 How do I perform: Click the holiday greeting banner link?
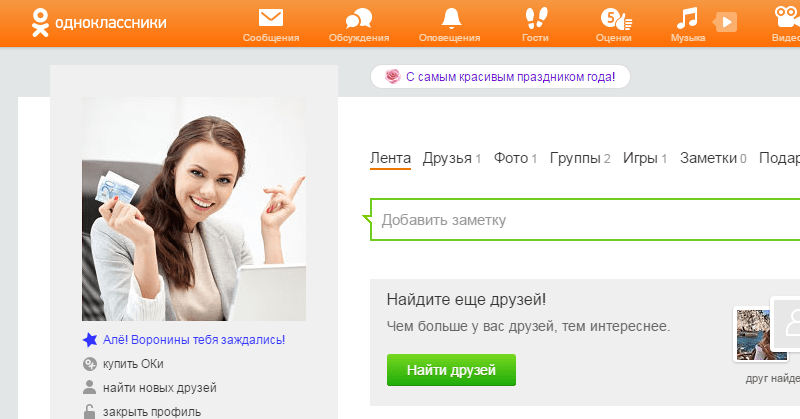tap(500, 77)
